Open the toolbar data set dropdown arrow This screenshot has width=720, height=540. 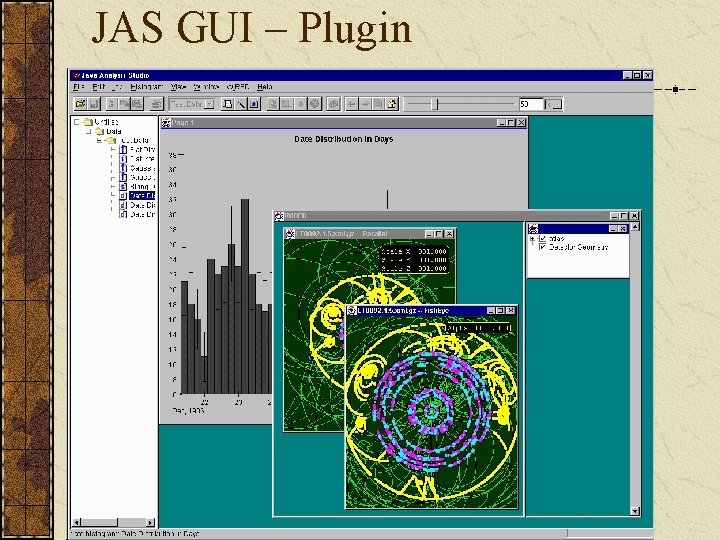tap(209, 104)
